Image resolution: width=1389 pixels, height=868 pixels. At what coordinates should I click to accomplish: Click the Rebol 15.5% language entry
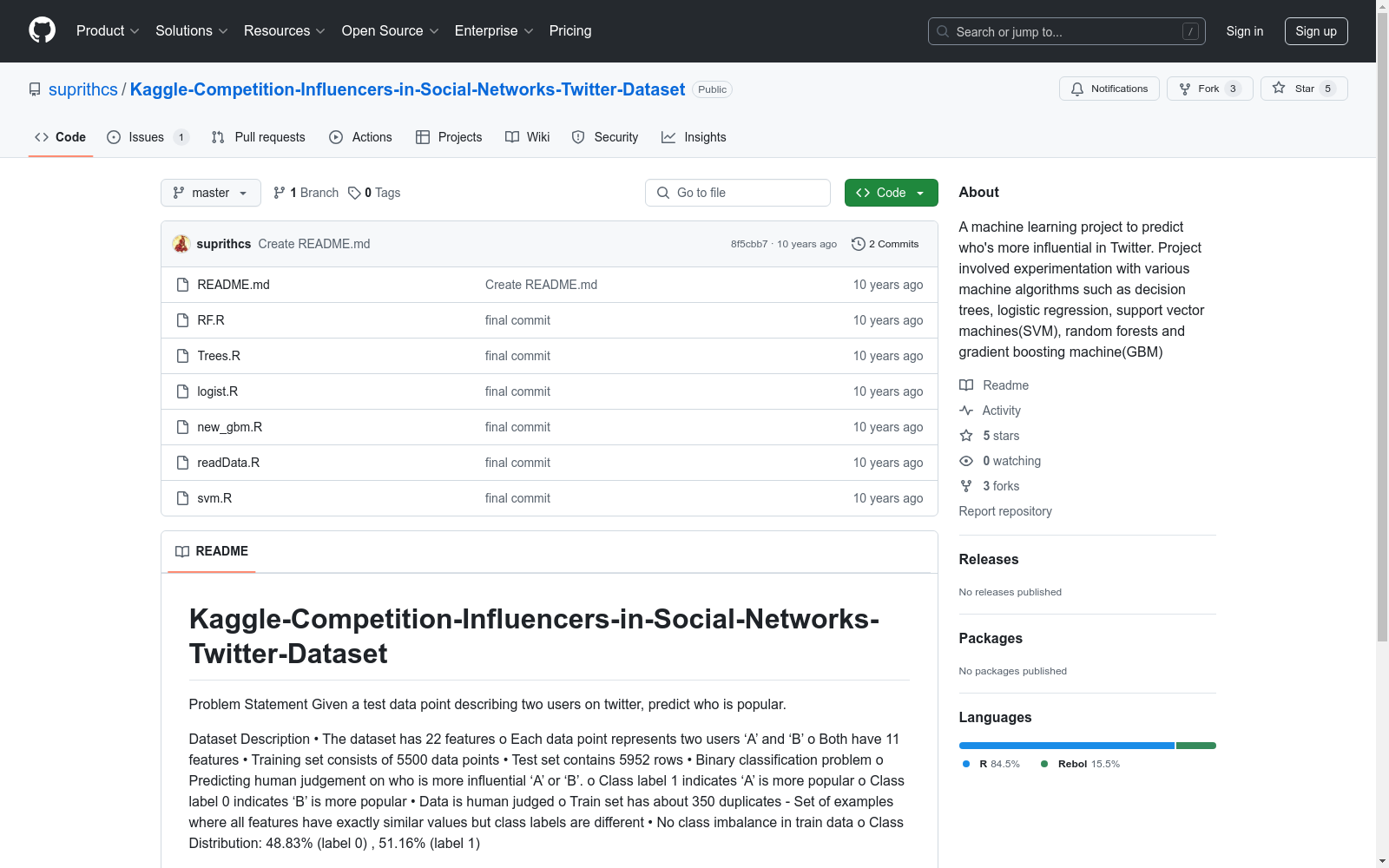(1081, 764)
